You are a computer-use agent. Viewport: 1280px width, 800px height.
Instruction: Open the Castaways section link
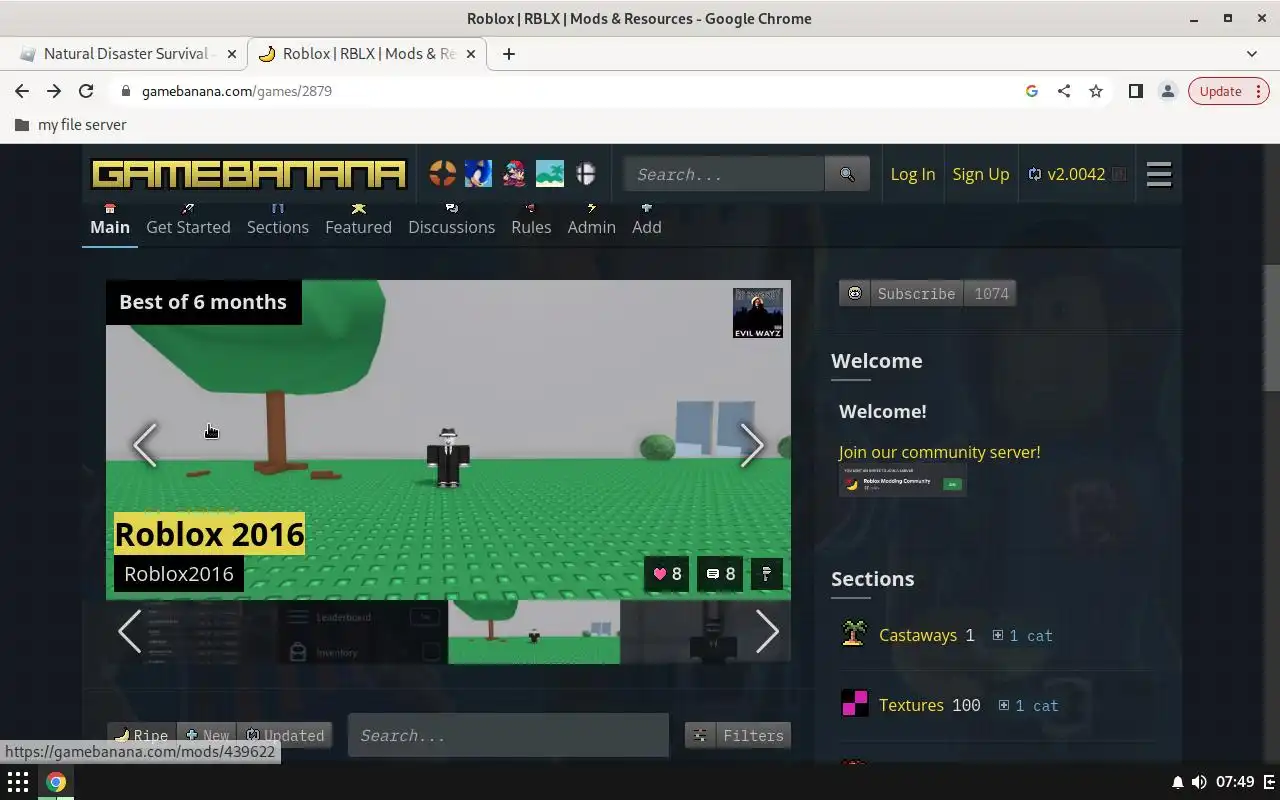(x=918, y=635)
